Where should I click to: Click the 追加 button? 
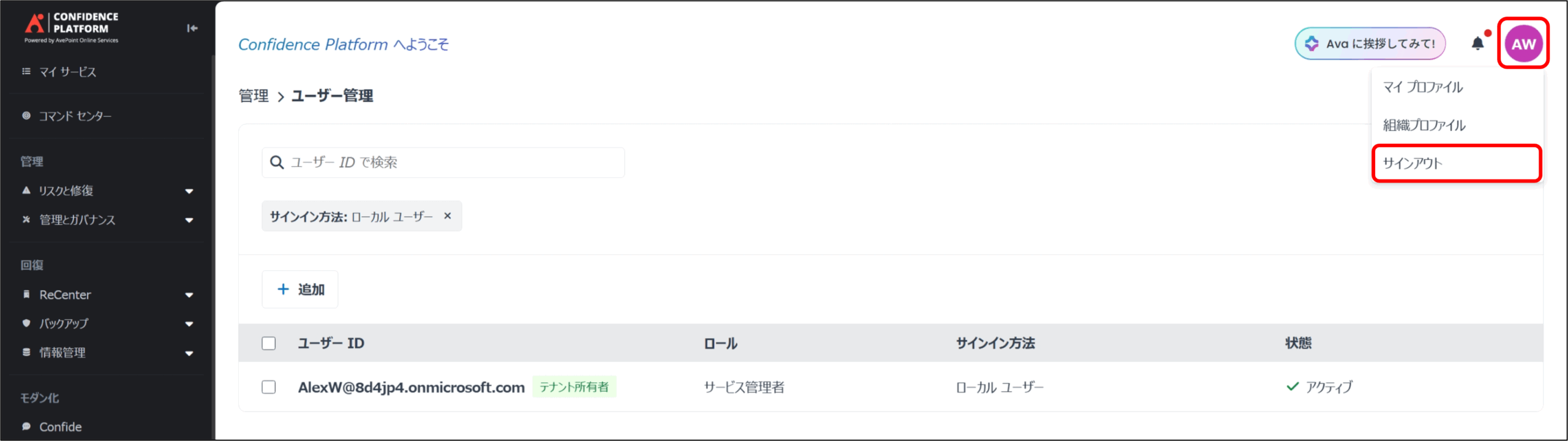click(300, 289)
